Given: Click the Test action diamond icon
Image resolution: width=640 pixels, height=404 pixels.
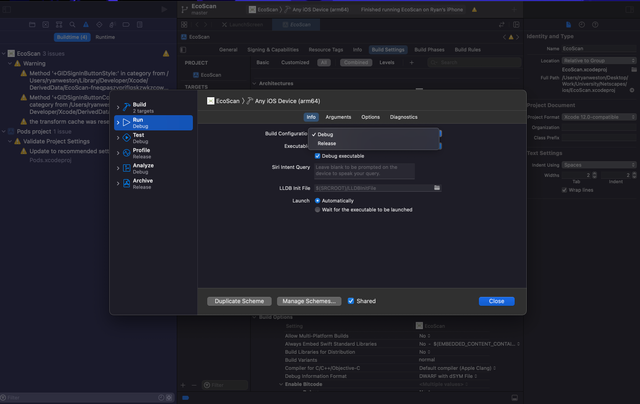Looking at the screenshot, I should (x=127, y=138).
